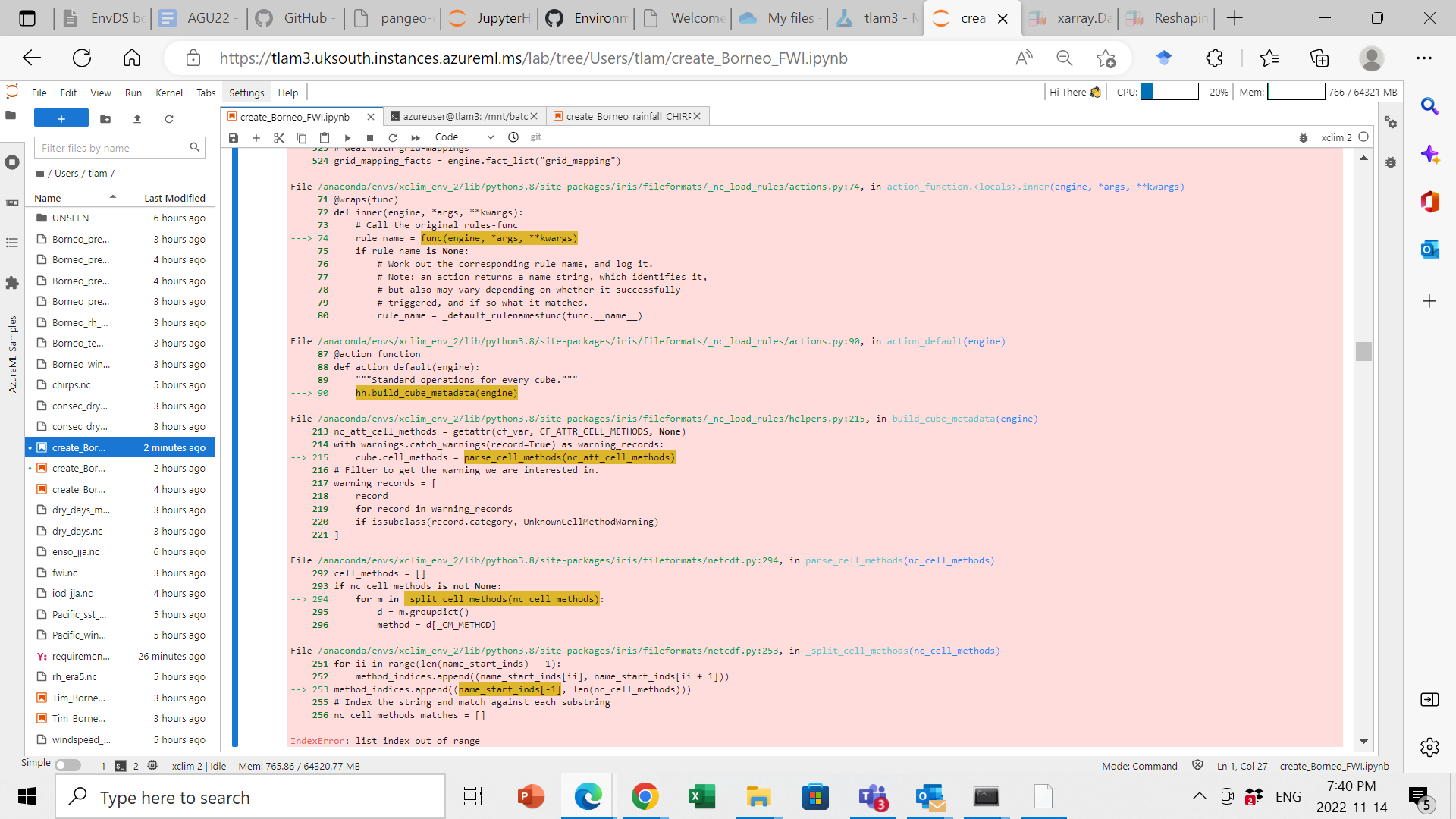Image resolution: width=1456 pixels, height=819 pixels.
Task: Restart kernel and run all cells icon
Action: 416,137
